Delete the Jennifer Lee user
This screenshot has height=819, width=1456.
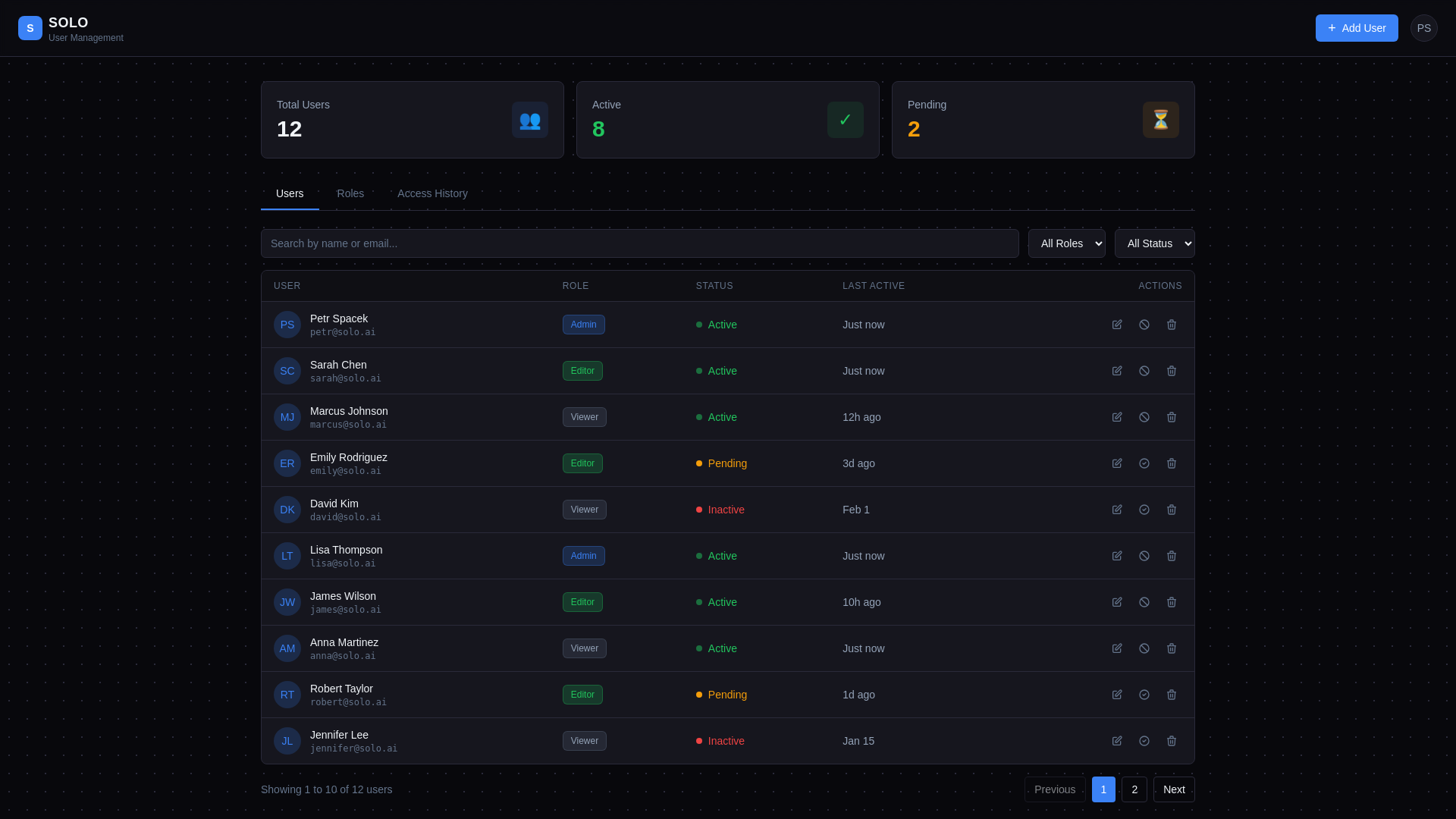[1172, 741]
